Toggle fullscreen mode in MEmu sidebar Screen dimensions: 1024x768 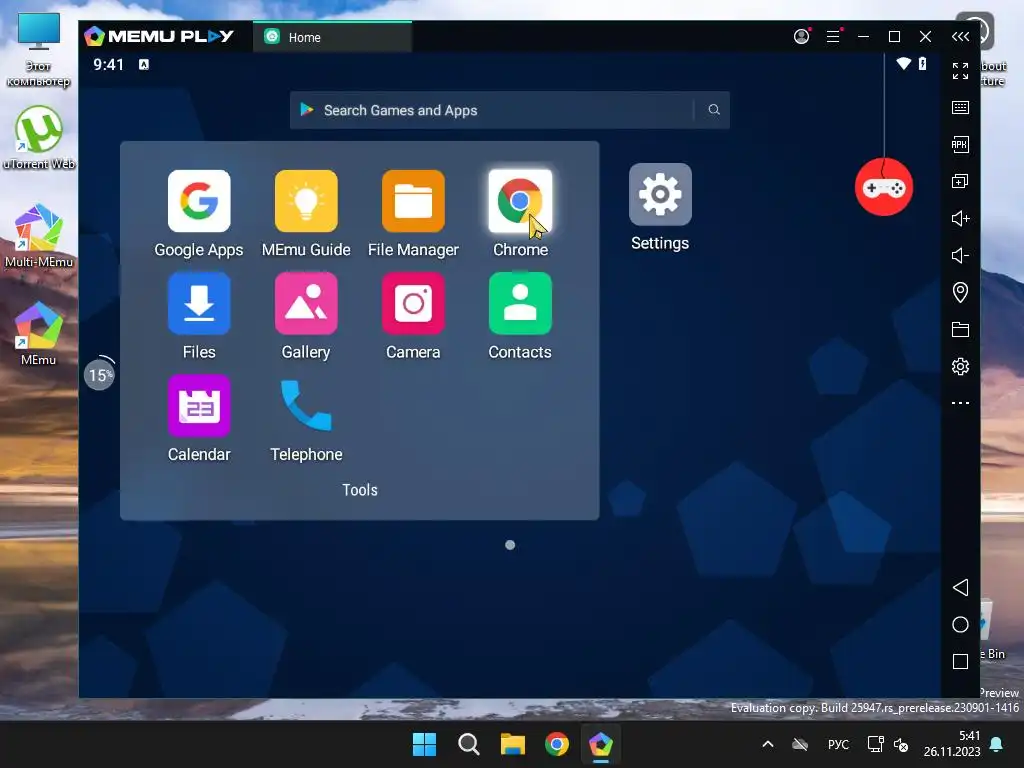[x=960, y=71]
